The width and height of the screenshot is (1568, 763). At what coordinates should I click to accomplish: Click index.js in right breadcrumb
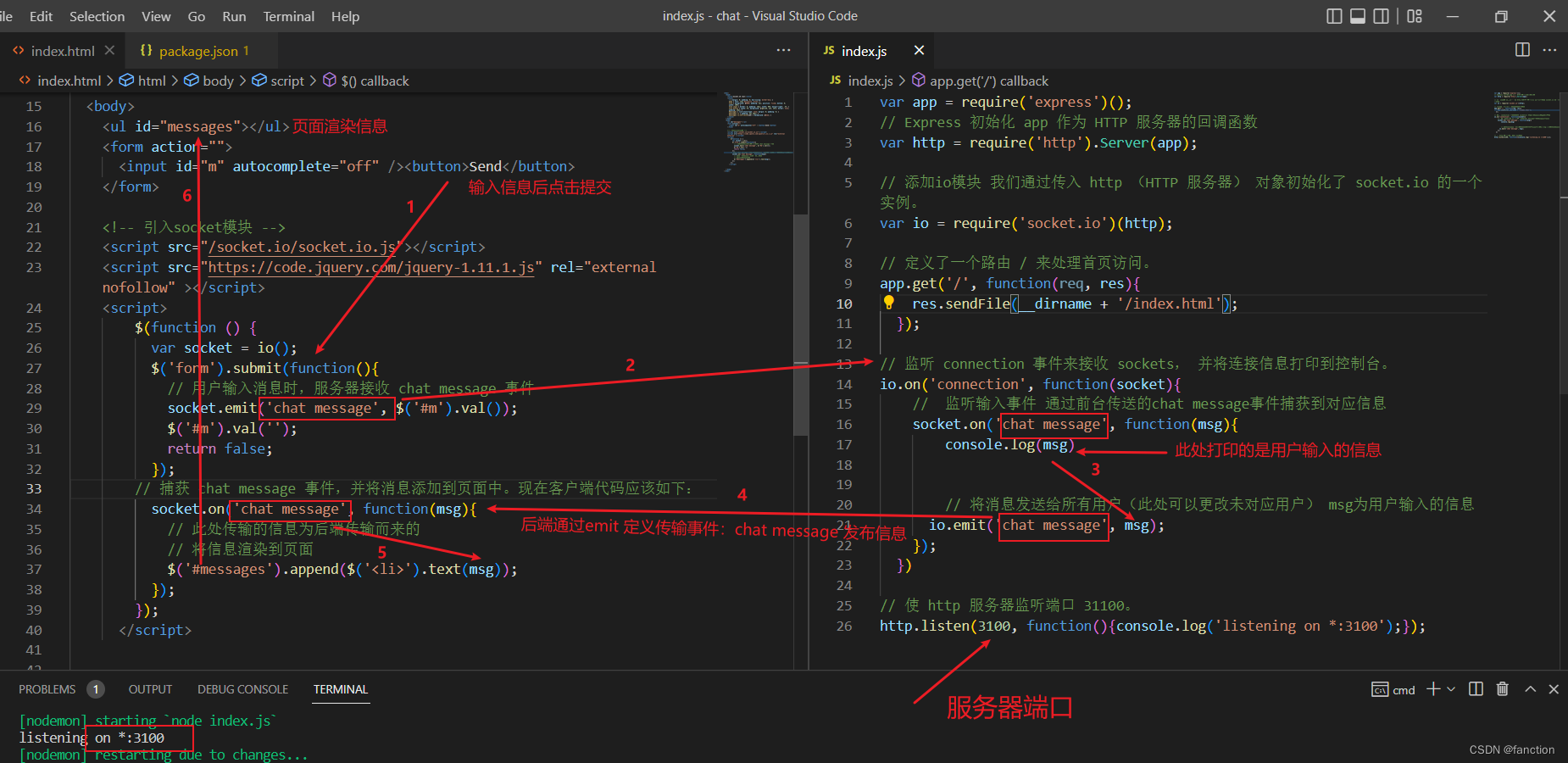(x=870, y=81)
